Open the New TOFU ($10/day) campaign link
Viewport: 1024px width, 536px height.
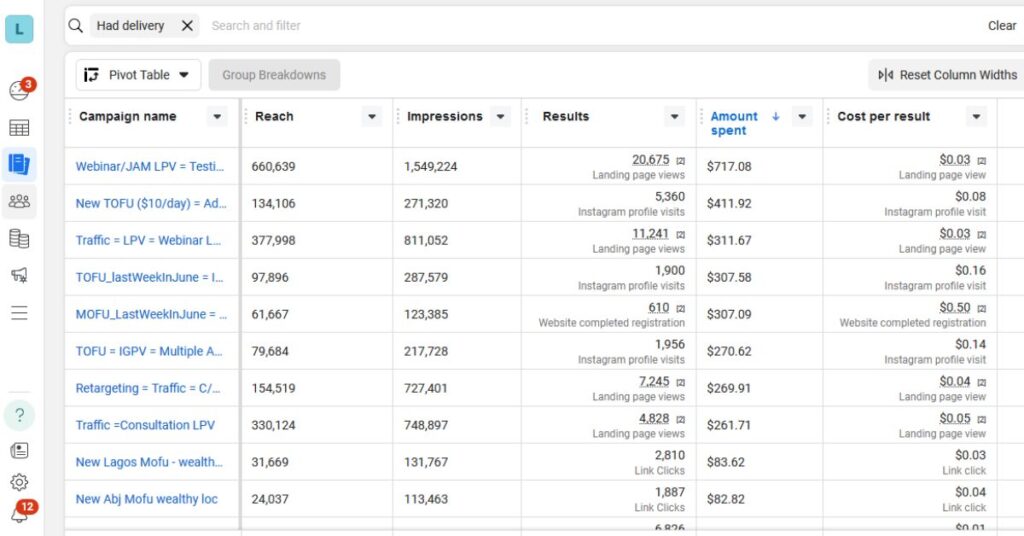(x=151, y=203)
